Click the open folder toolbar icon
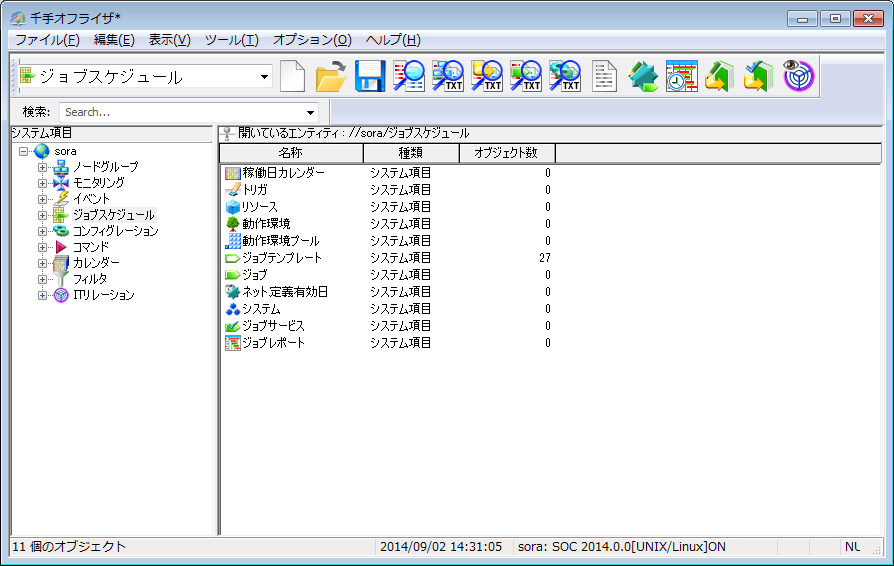Screen dimensions: 894x566 [331, 76]
